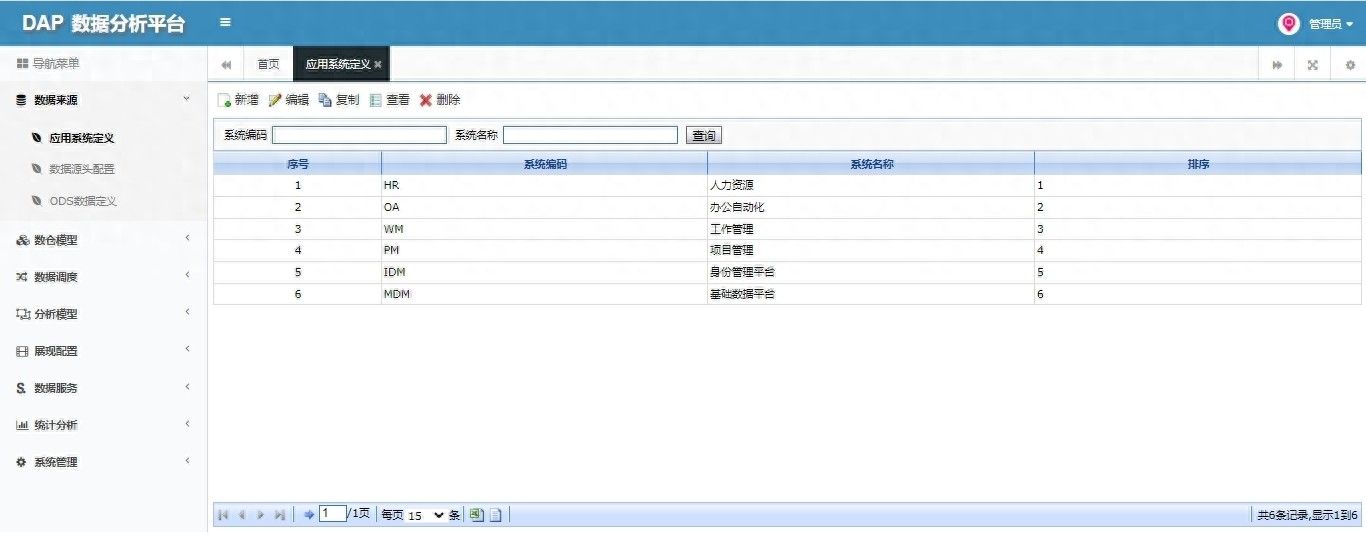The image size is (1366, 533).
Task: Go to previous page in pager
Action: [x=242, y=515]
